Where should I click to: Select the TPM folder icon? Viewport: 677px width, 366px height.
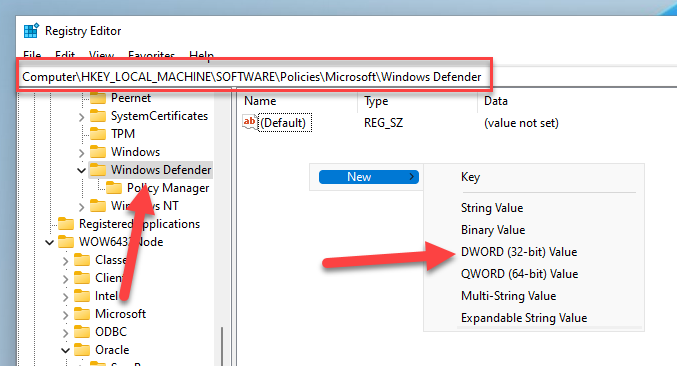tap(98, 134)
